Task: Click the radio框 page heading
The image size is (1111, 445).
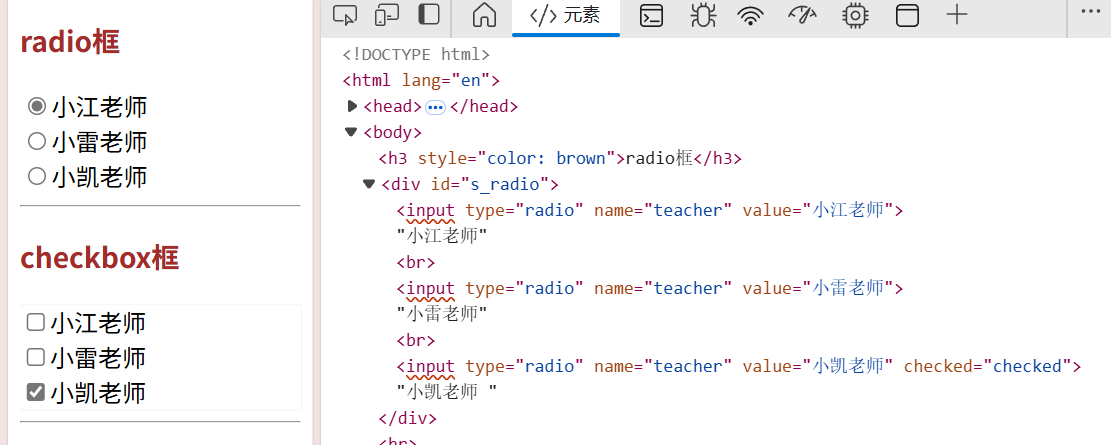Action: click(70, 43)
